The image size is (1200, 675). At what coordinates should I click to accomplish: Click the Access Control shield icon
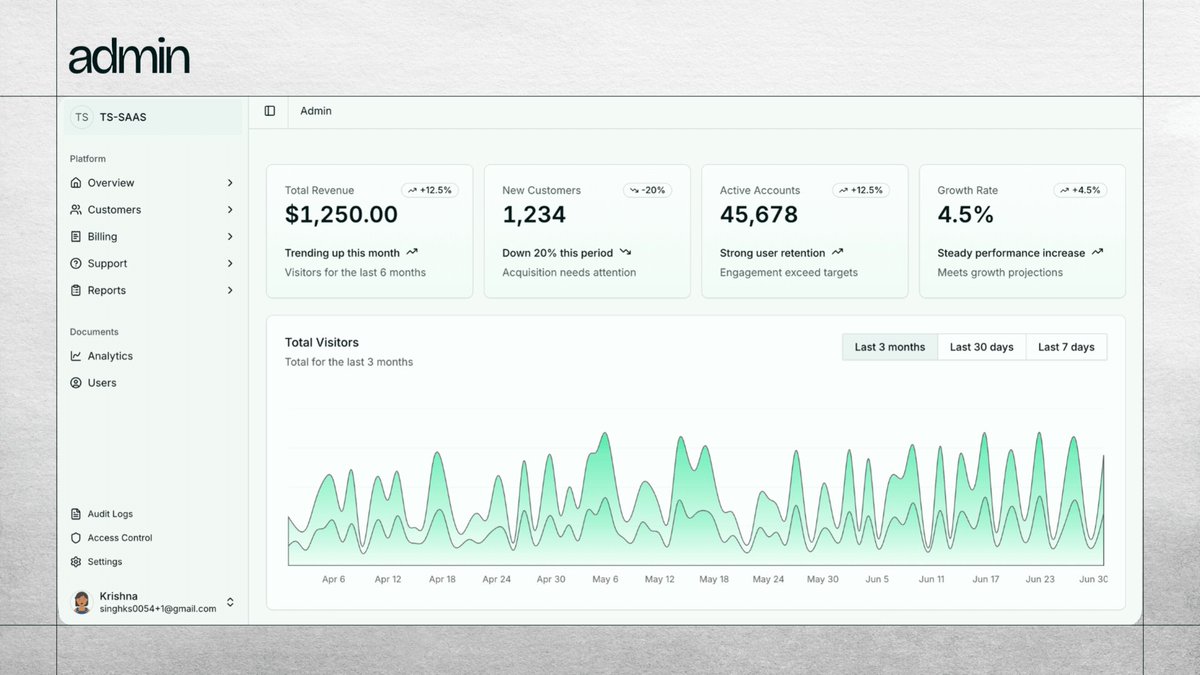(76, 538)
